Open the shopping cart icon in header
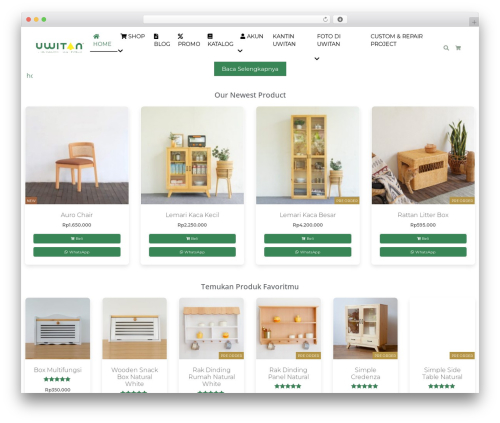 tap(458, 48)
